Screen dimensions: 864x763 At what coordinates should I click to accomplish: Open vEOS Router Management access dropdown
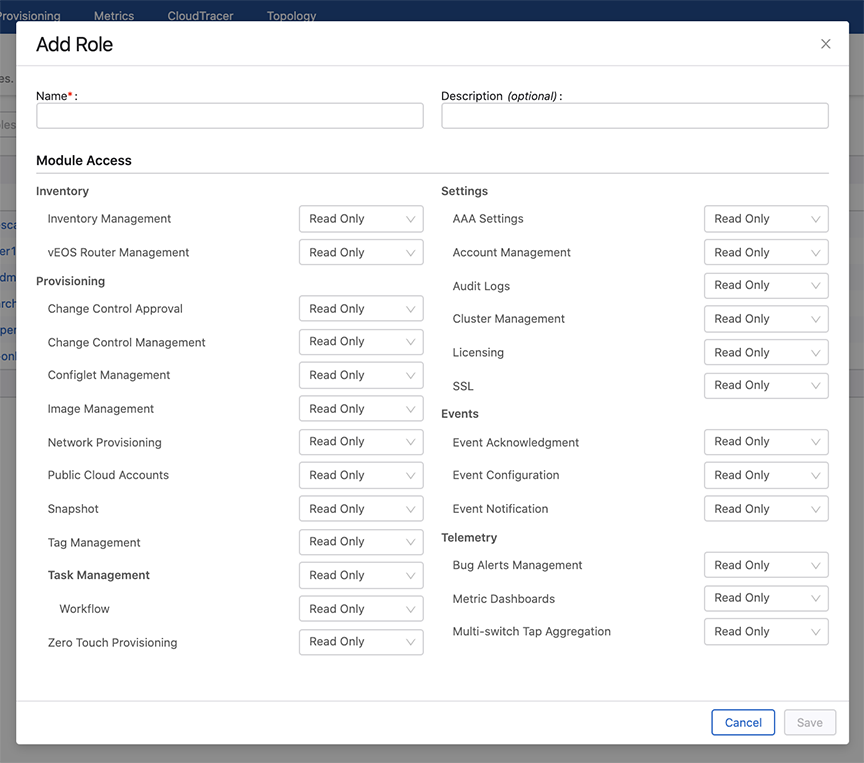pos(361,252)
